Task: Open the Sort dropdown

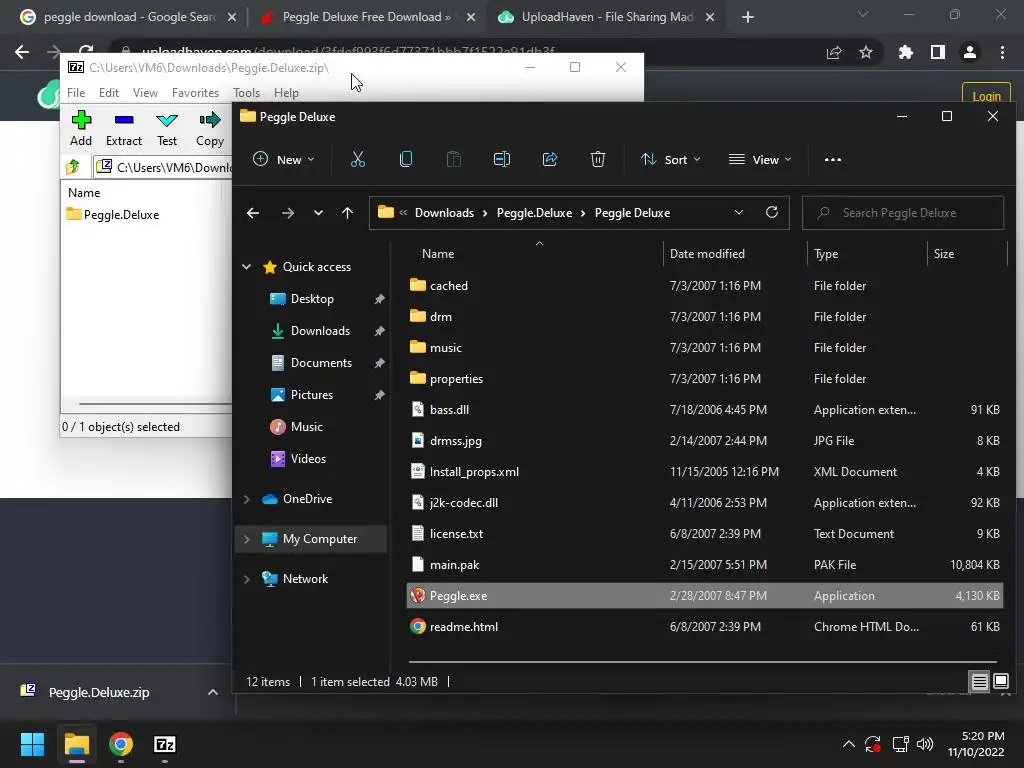Action: pos(671,159)
